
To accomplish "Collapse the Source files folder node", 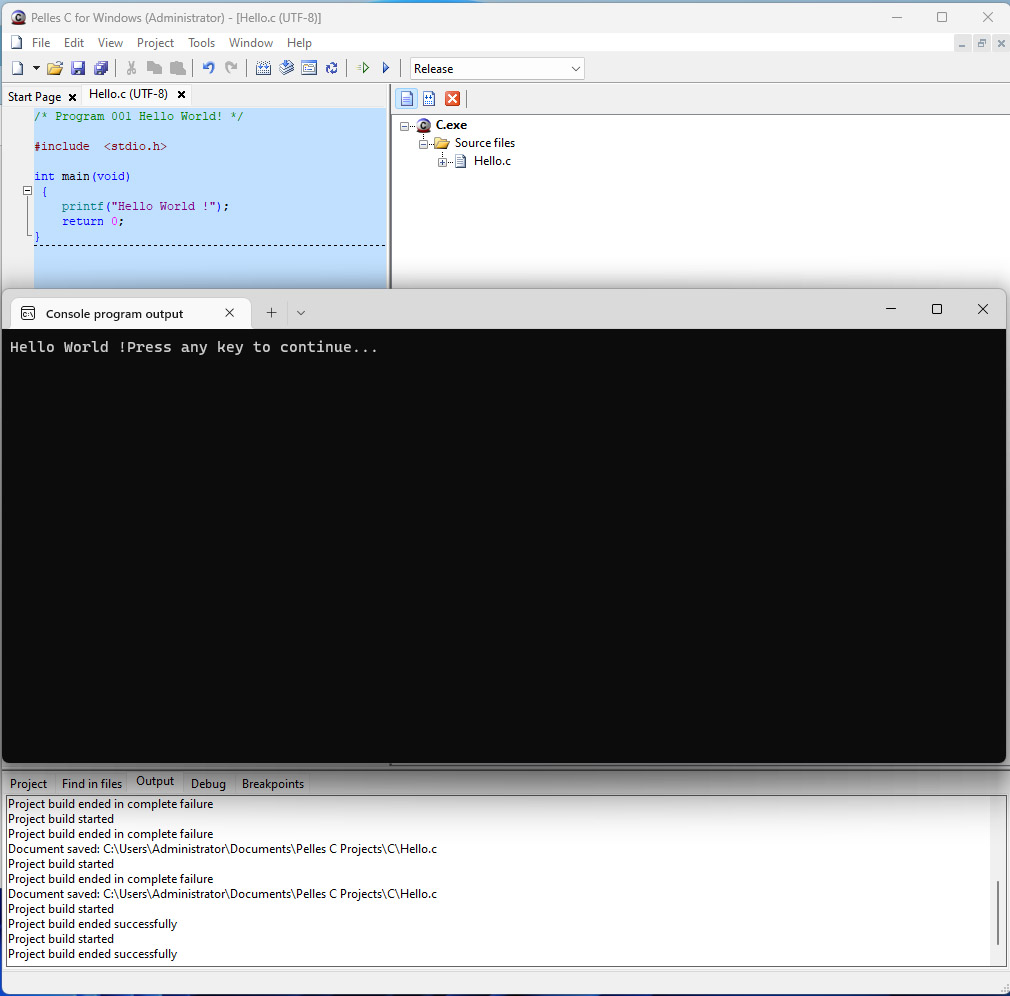I will pos(424,143).
